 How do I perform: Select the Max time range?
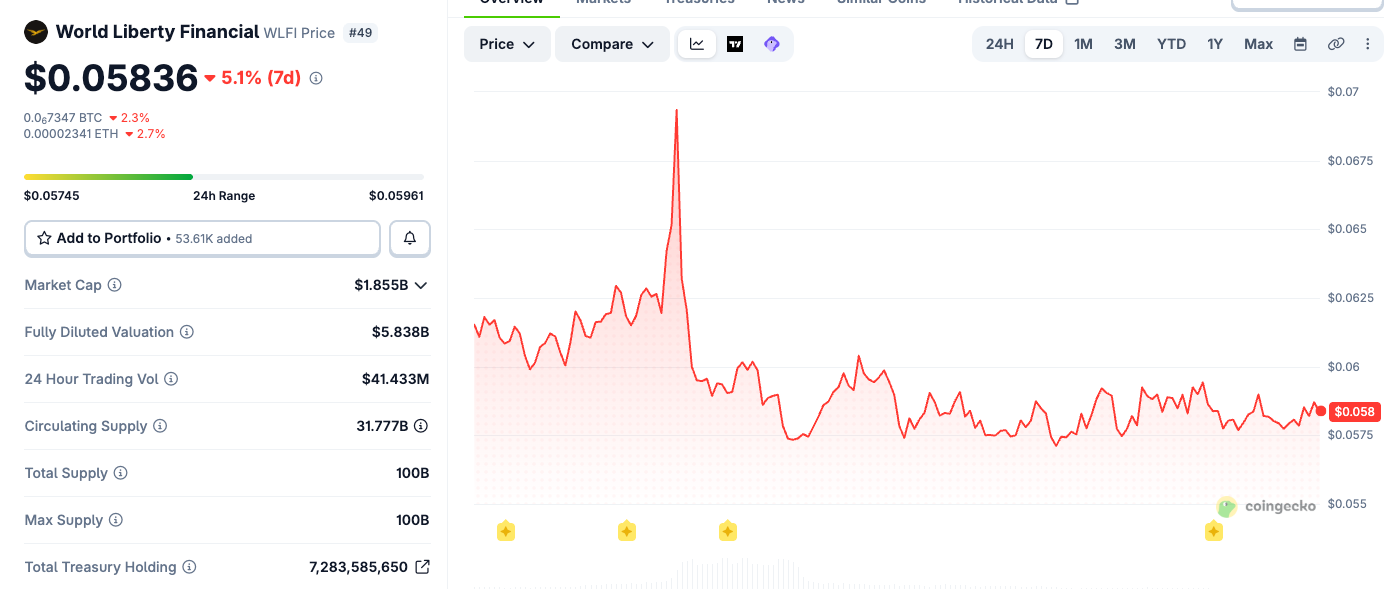[1259, 44]
